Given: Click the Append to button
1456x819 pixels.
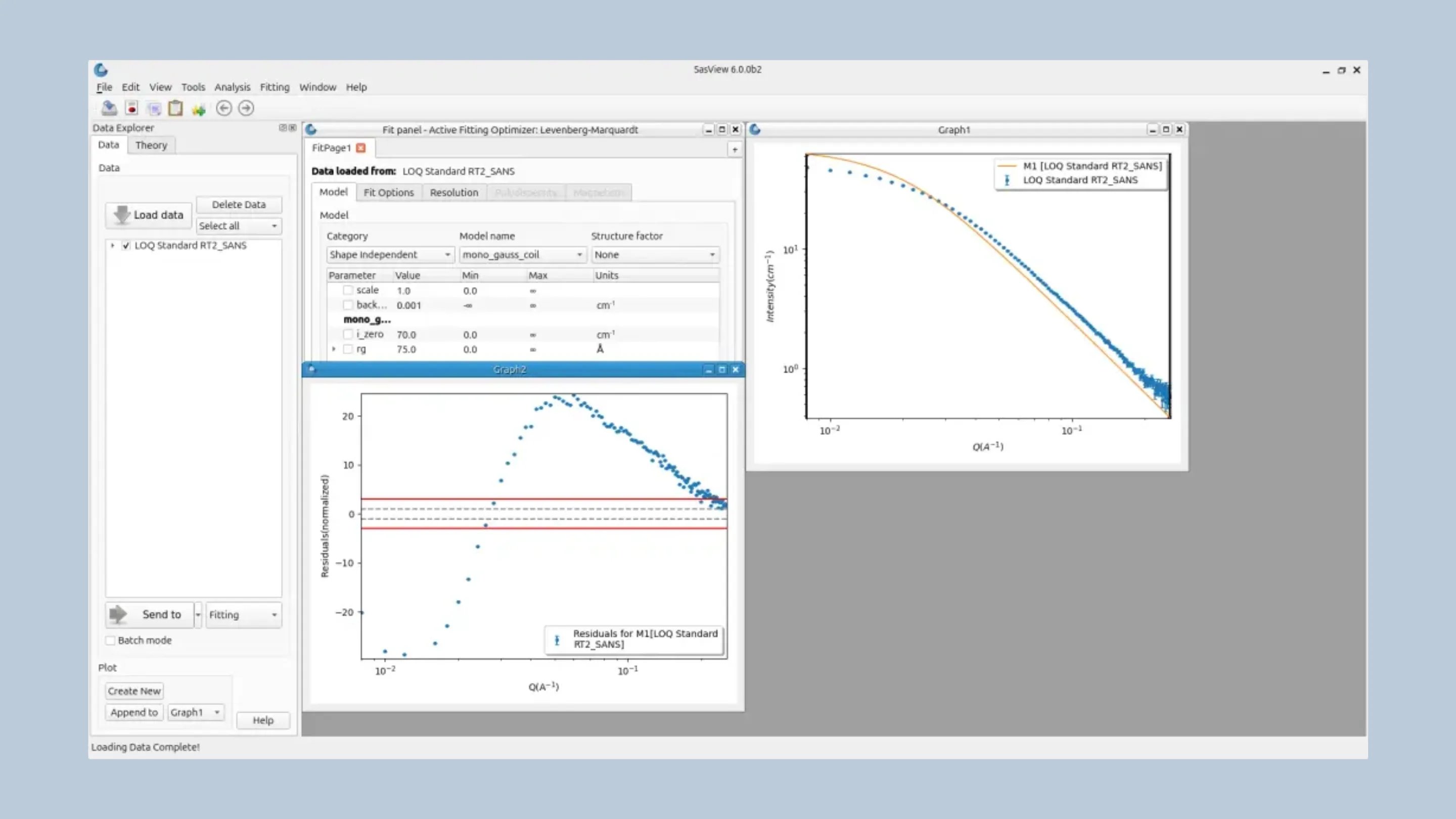Looking at the screenshot, I should point(134,712).
